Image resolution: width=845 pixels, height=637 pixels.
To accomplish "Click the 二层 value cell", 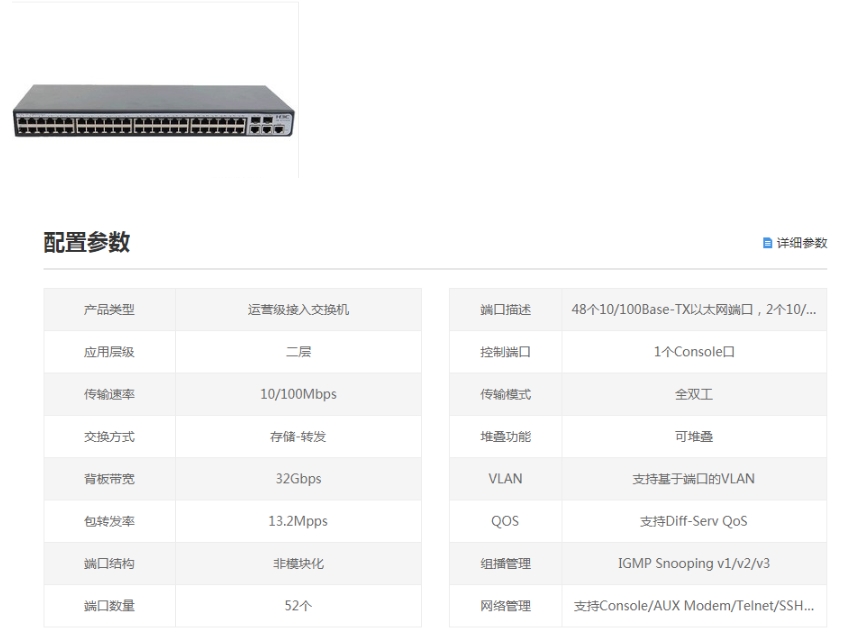I will coord(299,352).
